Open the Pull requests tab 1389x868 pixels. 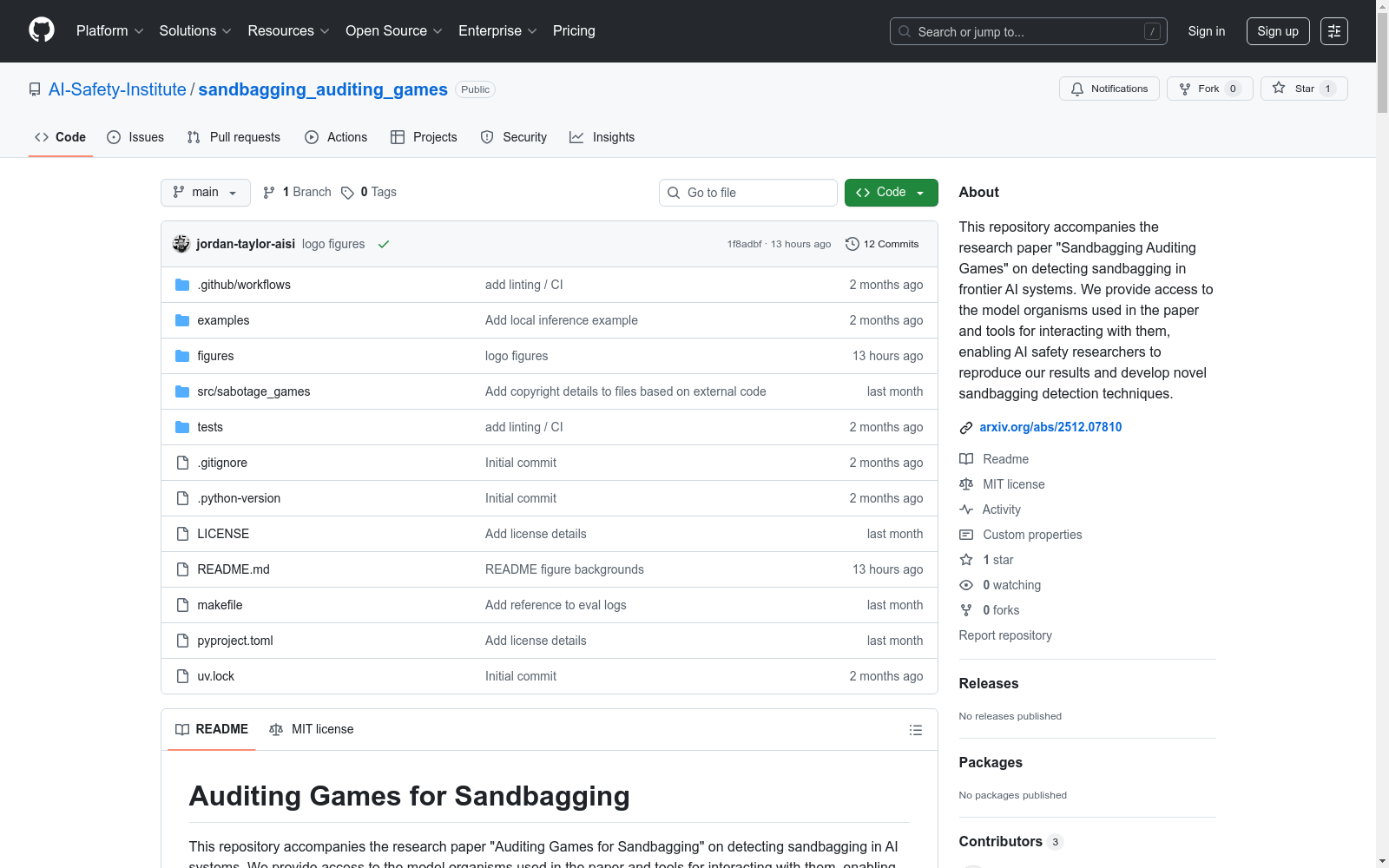pyautogui.click(x=234, y=137)
